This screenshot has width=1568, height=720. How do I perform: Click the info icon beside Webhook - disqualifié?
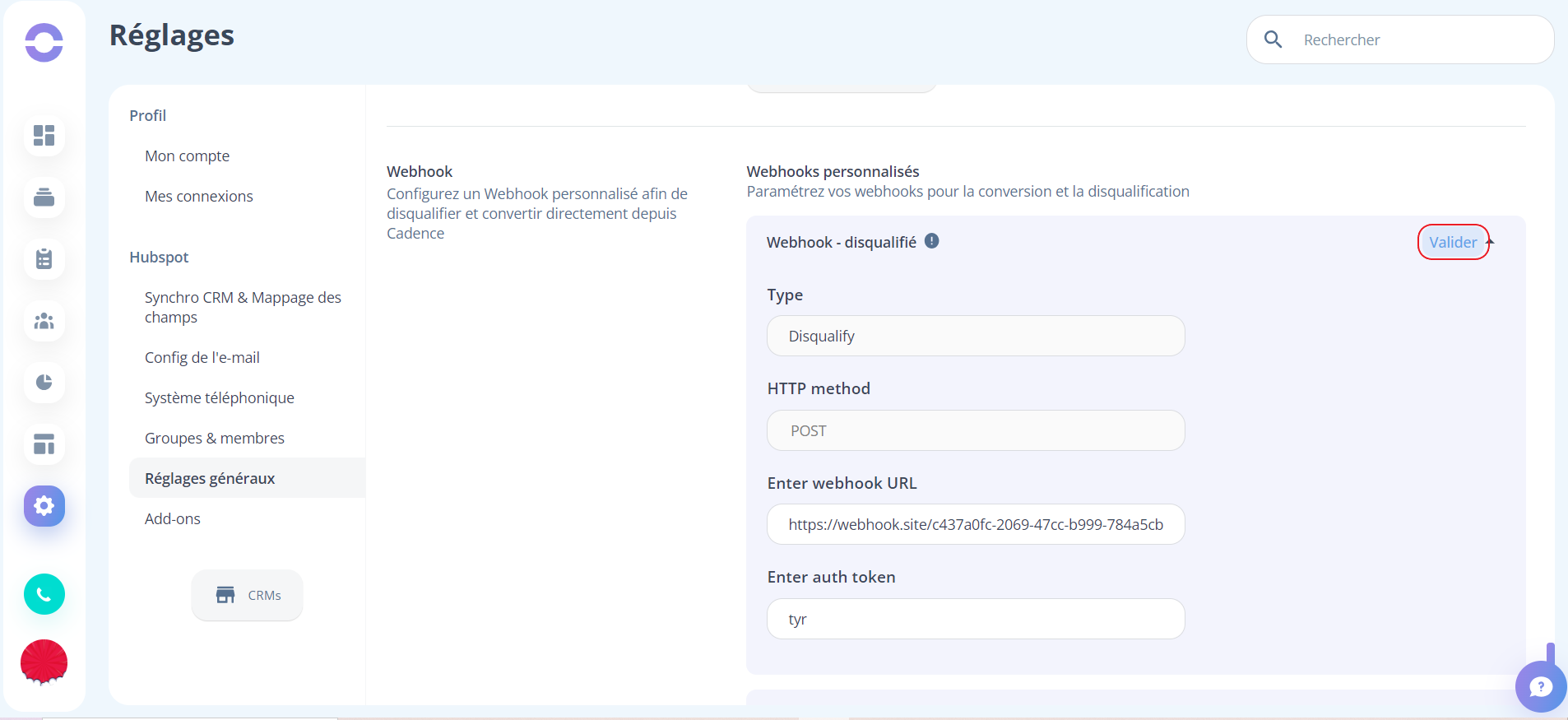931,241
